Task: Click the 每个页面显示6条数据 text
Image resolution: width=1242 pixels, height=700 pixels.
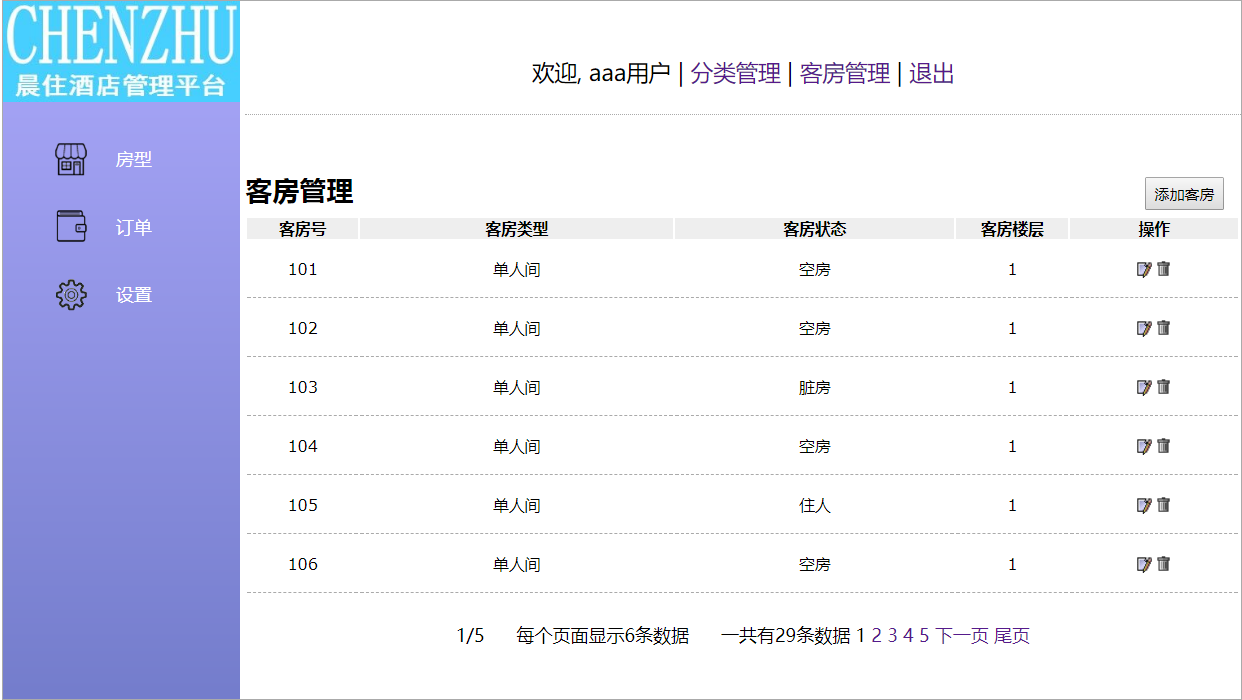Action: (x=603, y=635)
